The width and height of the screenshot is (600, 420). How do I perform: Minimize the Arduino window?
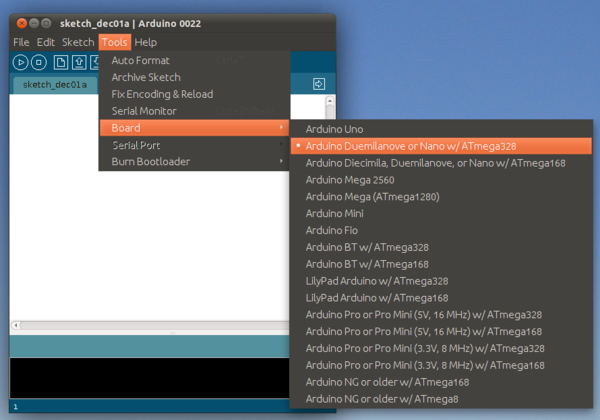point(34,23)
